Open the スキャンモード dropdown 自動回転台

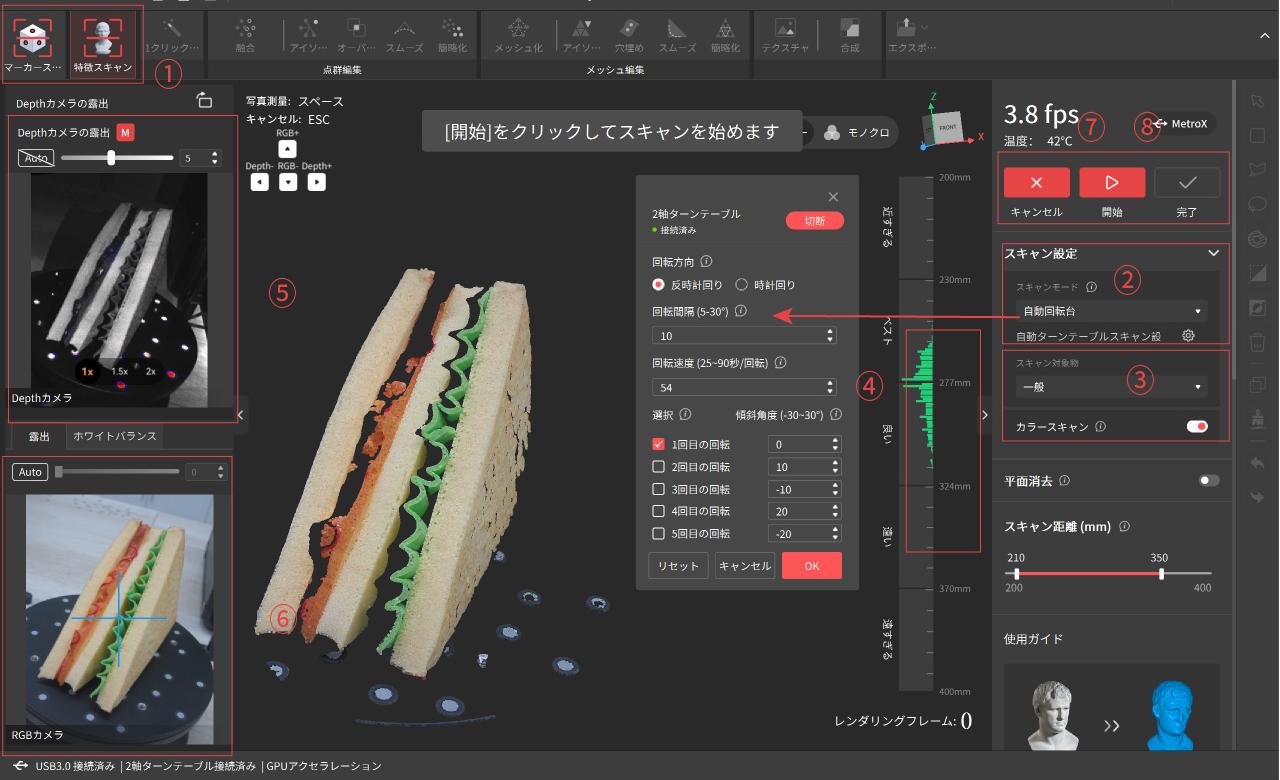[x=1111, y=311]
